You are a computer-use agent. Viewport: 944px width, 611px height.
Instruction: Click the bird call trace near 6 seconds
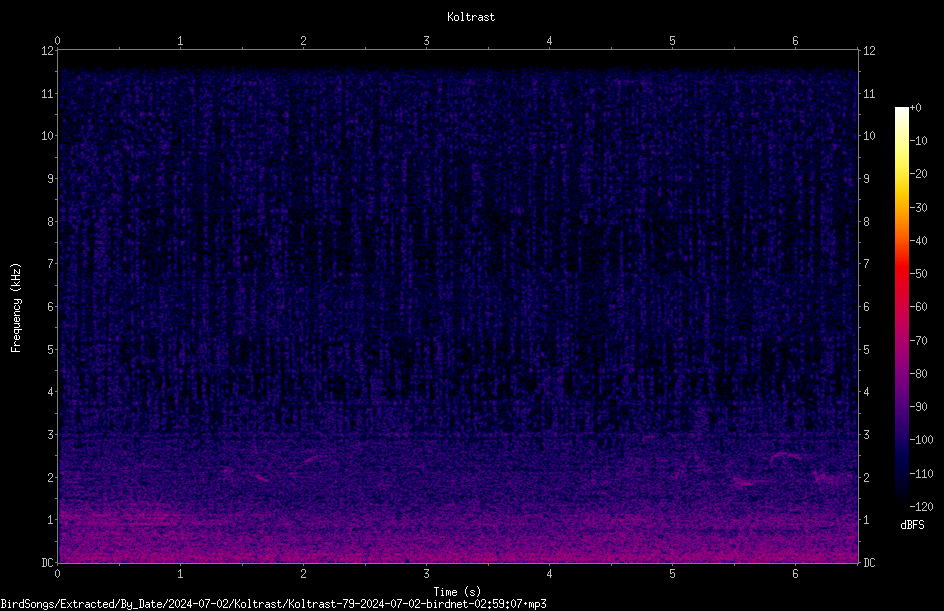(786, 456)
